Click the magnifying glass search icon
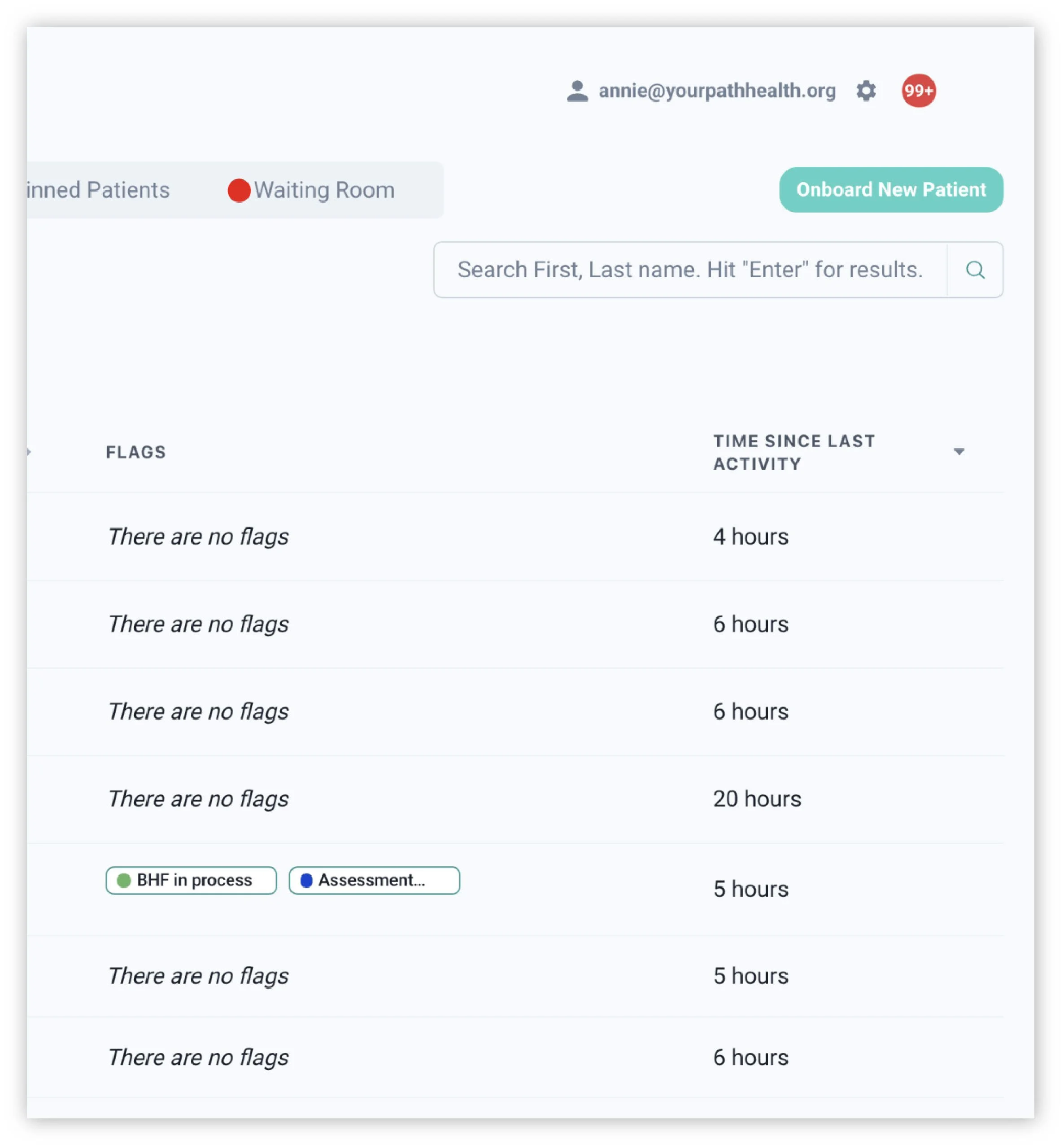The height and width of the screenshot is (1148, 1064). point(975,270)
